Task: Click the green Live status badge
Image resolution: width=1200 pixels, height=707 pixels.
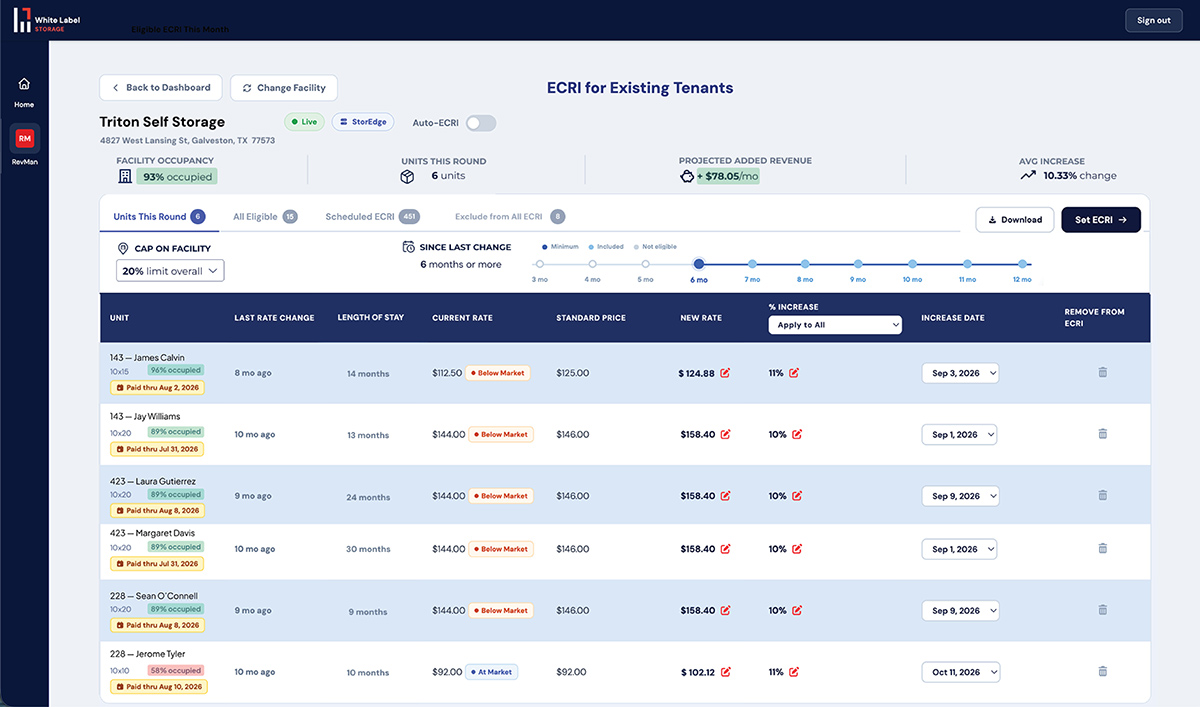Action: [304, 122]
